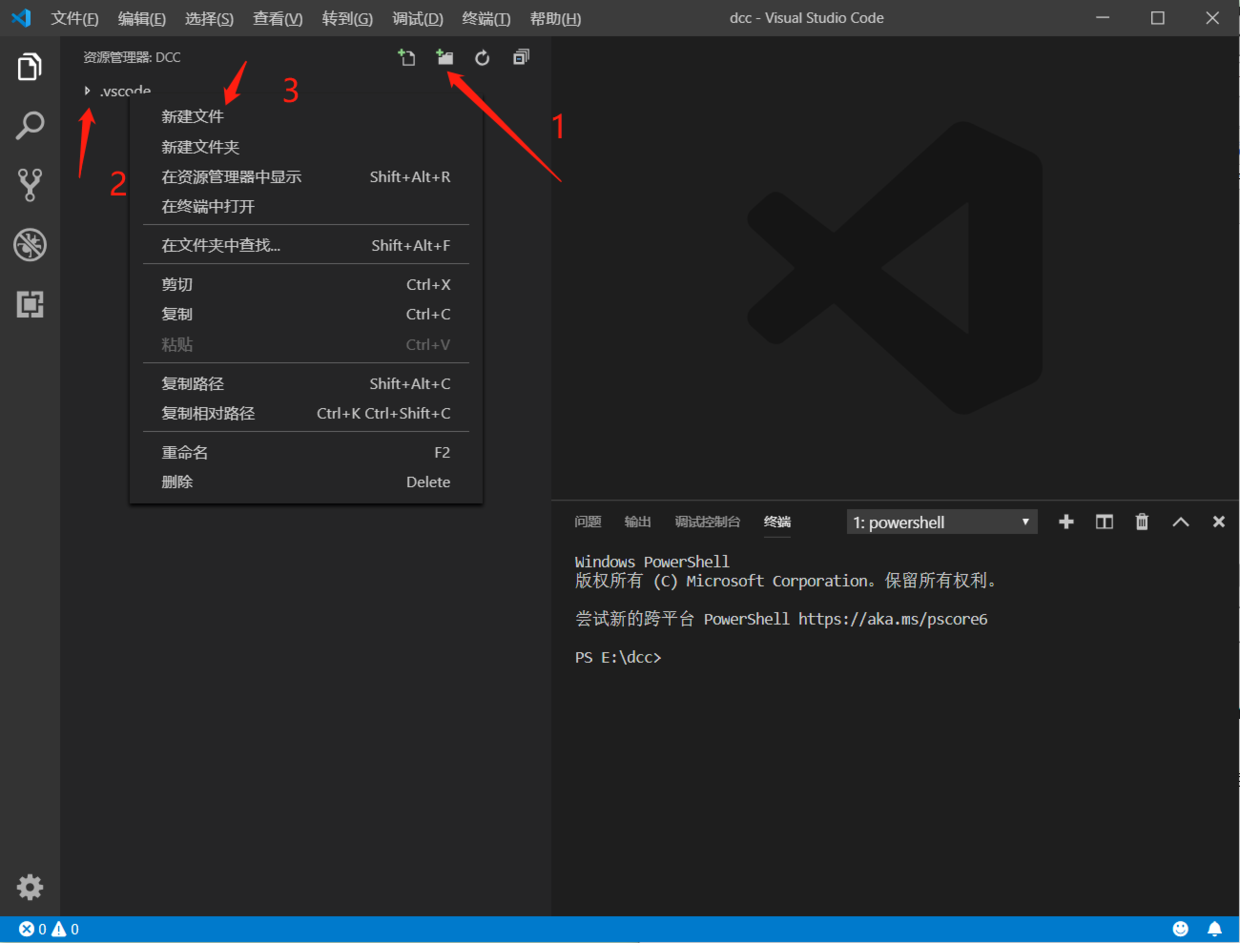Open notifications bell in status bar
Image resolution: width=1240 pixels, height=943 pixels.
coord(1215,930)
